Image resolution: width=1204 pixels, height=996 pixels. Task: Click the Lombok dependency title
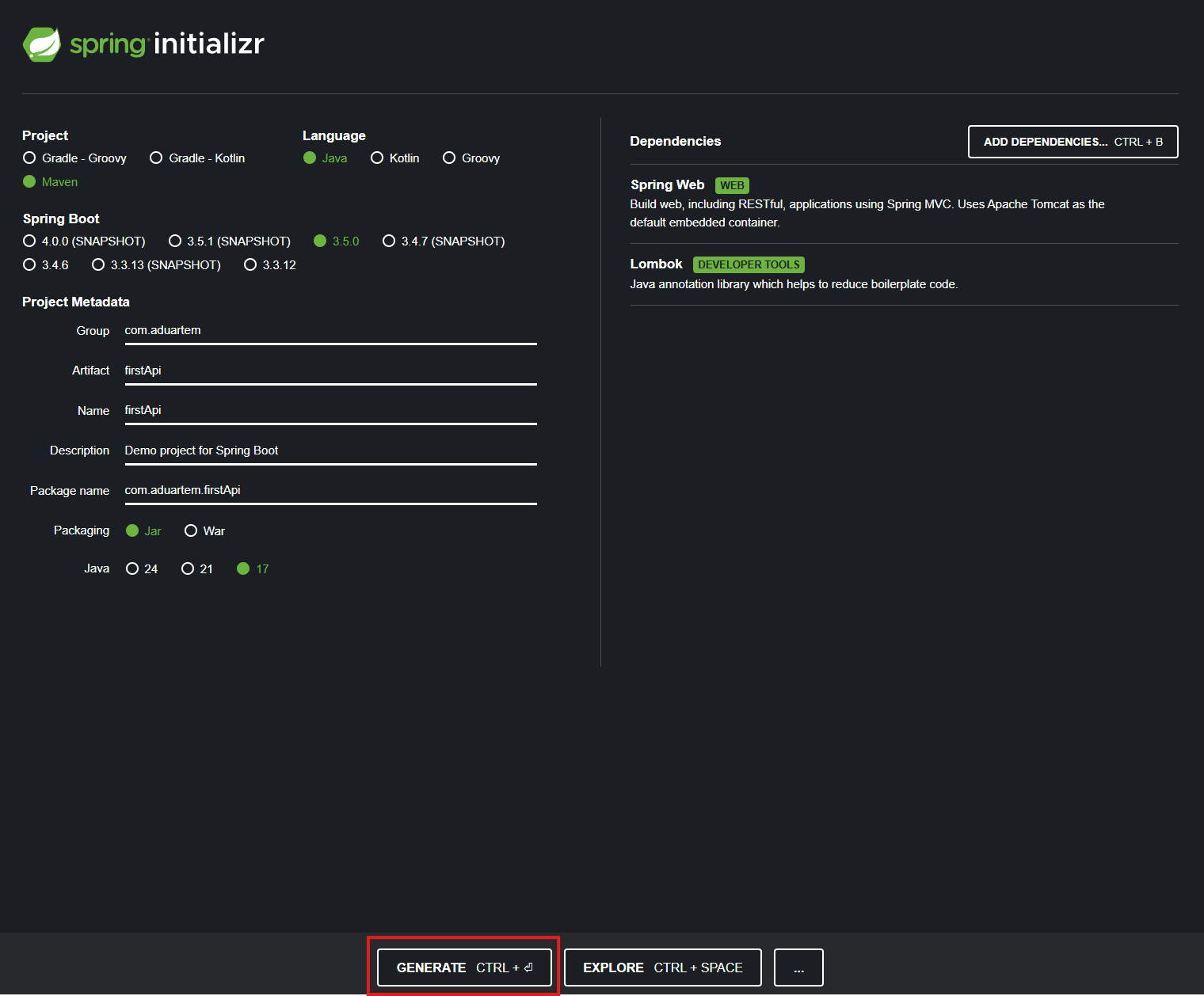657,264
